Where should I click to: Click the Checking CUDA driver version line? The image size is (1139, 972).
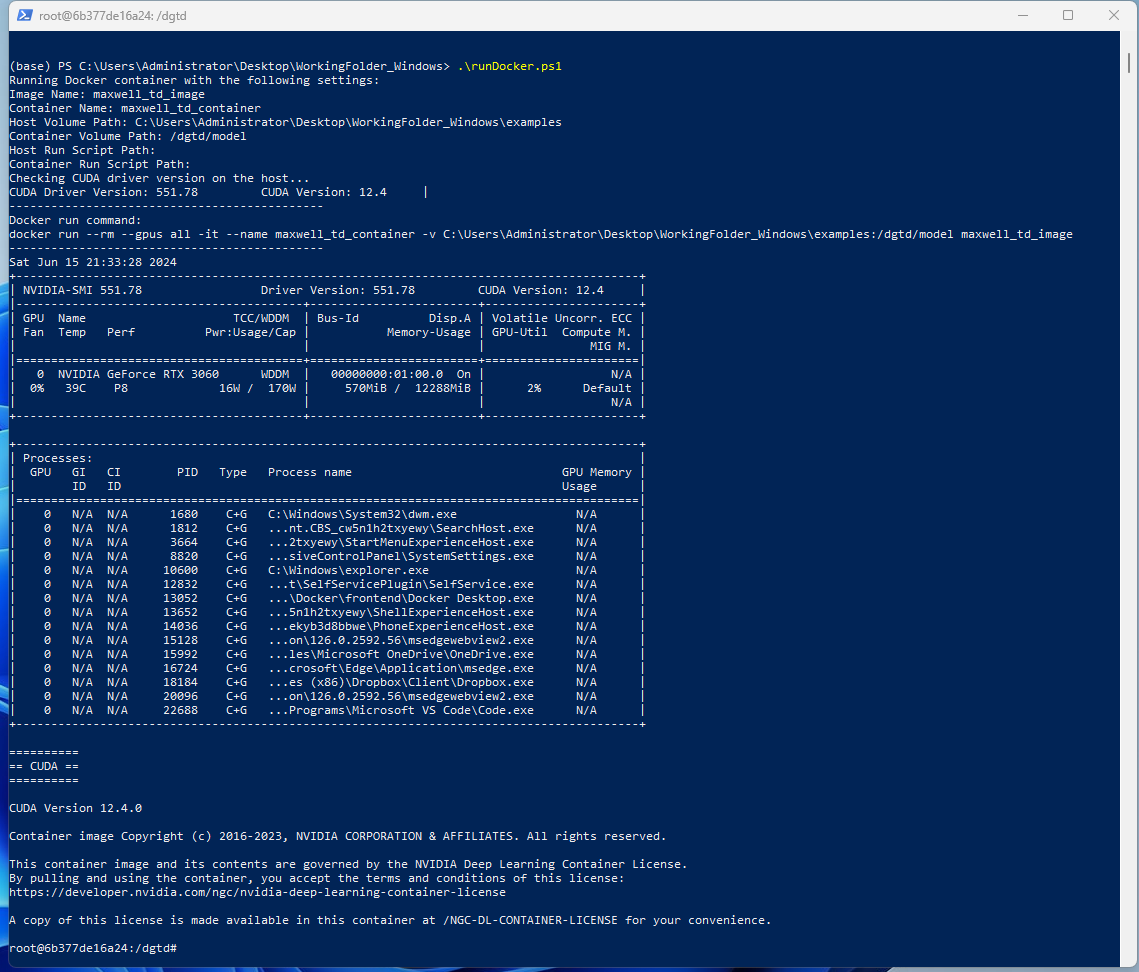click(159, 178)
